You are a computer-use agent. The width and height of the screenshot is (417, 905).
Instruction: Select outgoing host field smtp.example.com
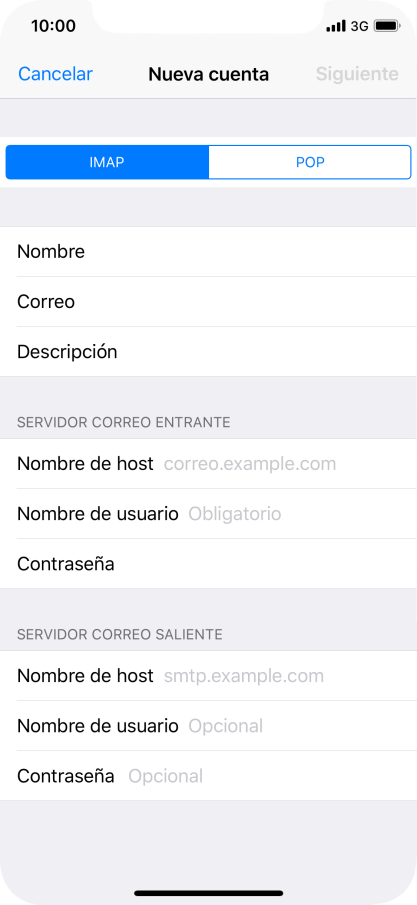(x=208, y=676)
